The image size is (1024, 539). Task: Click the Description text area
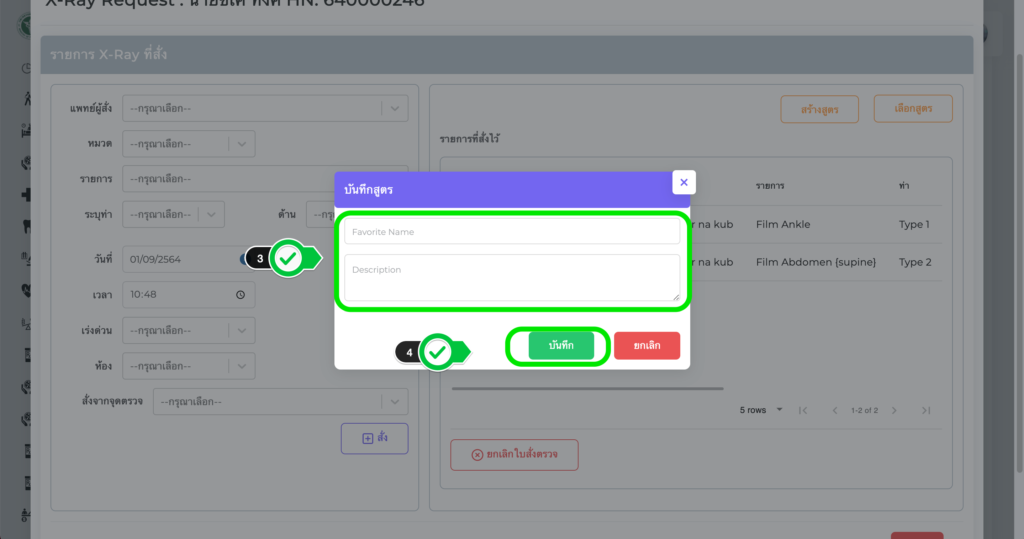pyautogui.click(x=511, y=277)
